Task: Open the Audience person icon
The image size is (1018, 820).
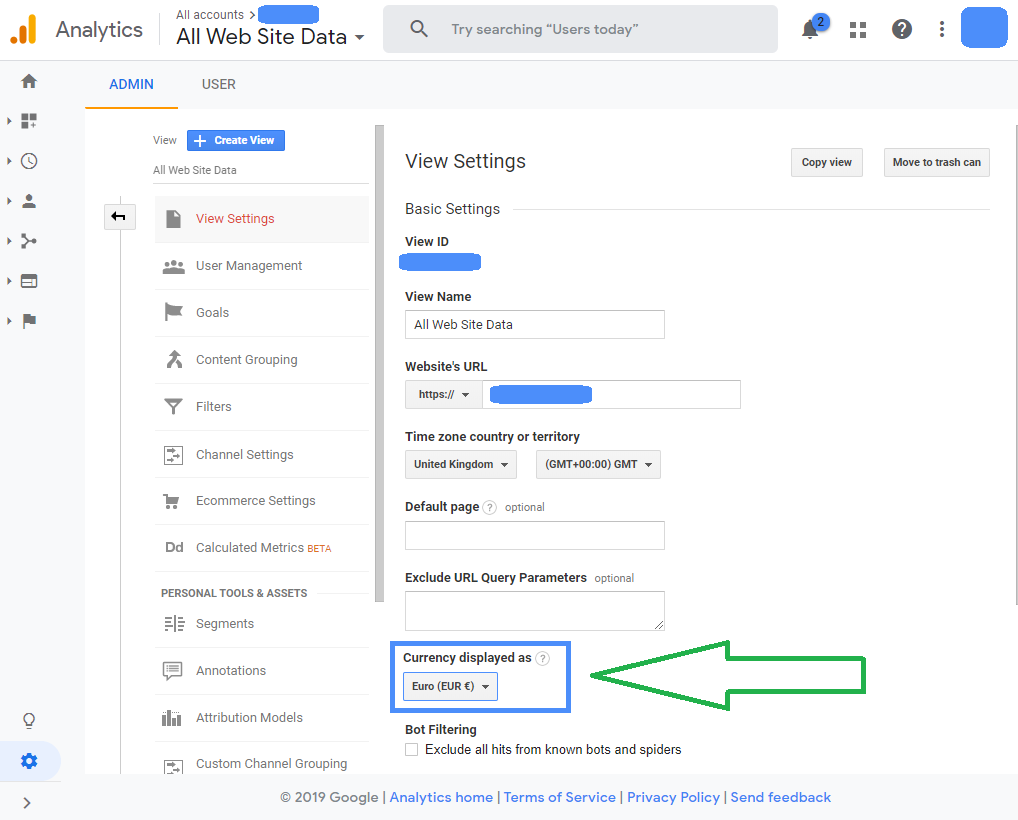Action: click(x=29, y=201)
